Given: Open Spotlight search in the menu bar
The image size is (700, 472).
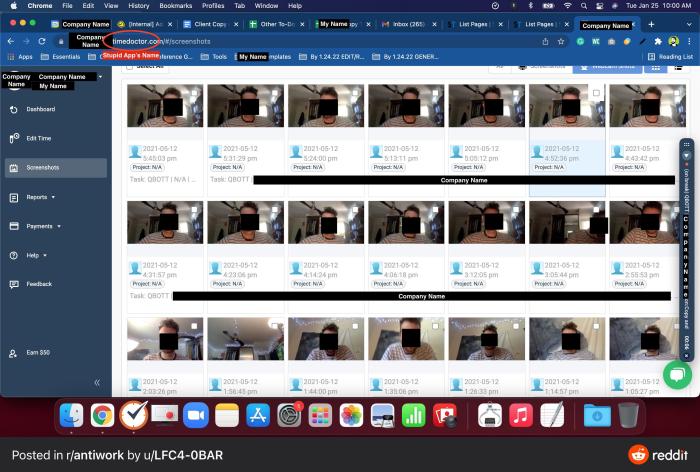Looking at the screenshot, I should tap(584, 6).
